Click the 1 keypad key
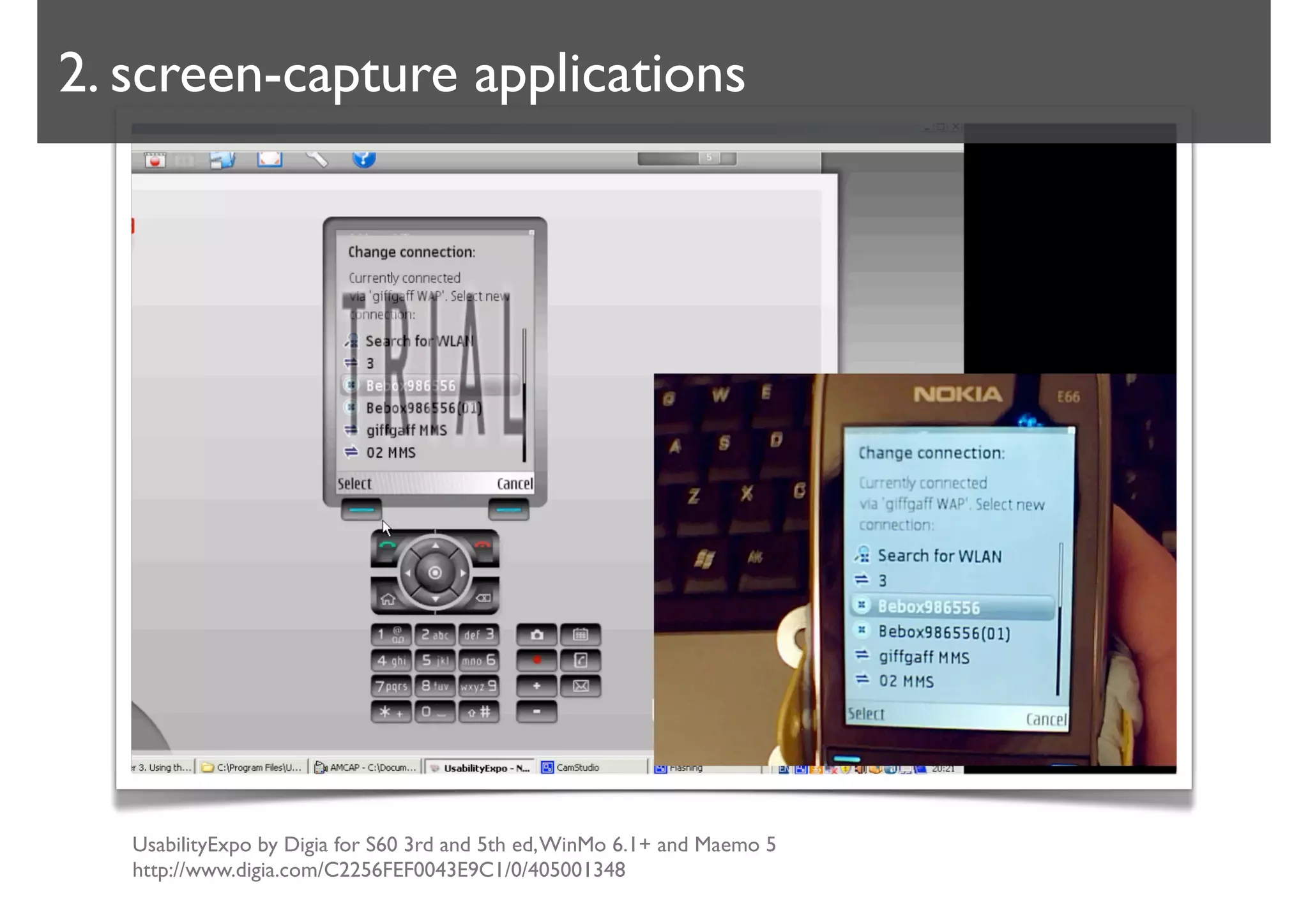1308x924 pixels. pyautogui.click(x=391, y=635)
